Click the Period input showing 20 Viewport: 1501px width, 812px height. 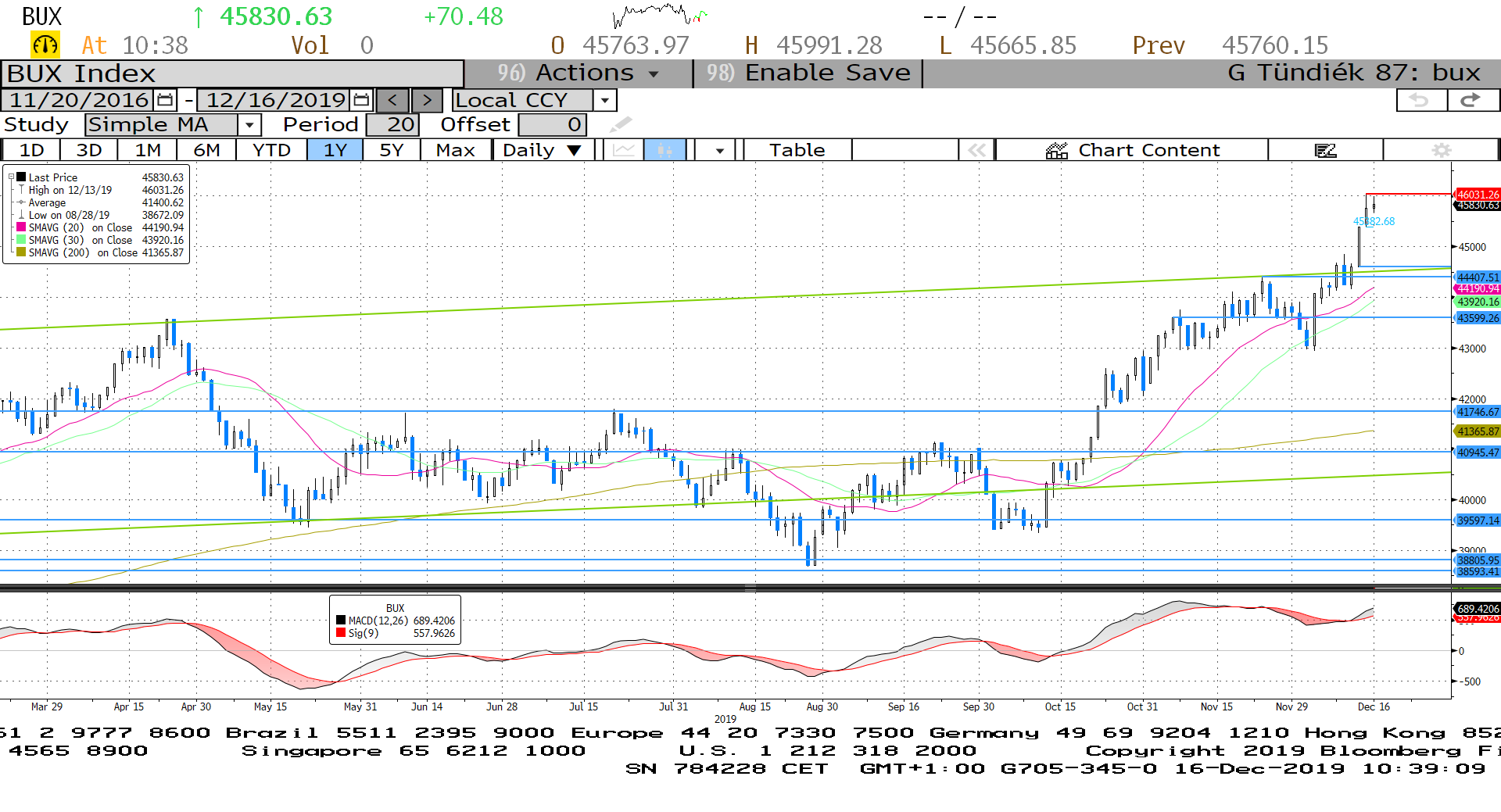tap(392, 124)
